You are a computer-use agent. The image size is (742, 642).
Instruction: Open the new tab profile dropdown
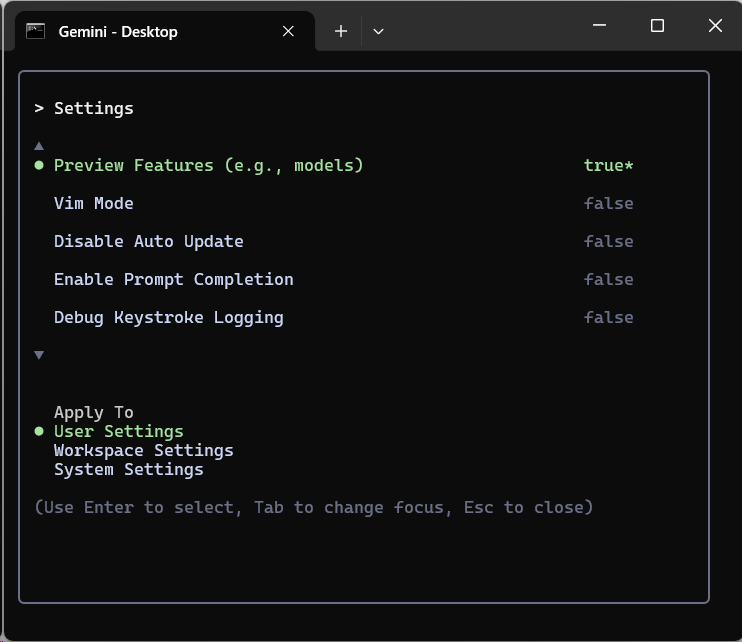click(378, 31)
